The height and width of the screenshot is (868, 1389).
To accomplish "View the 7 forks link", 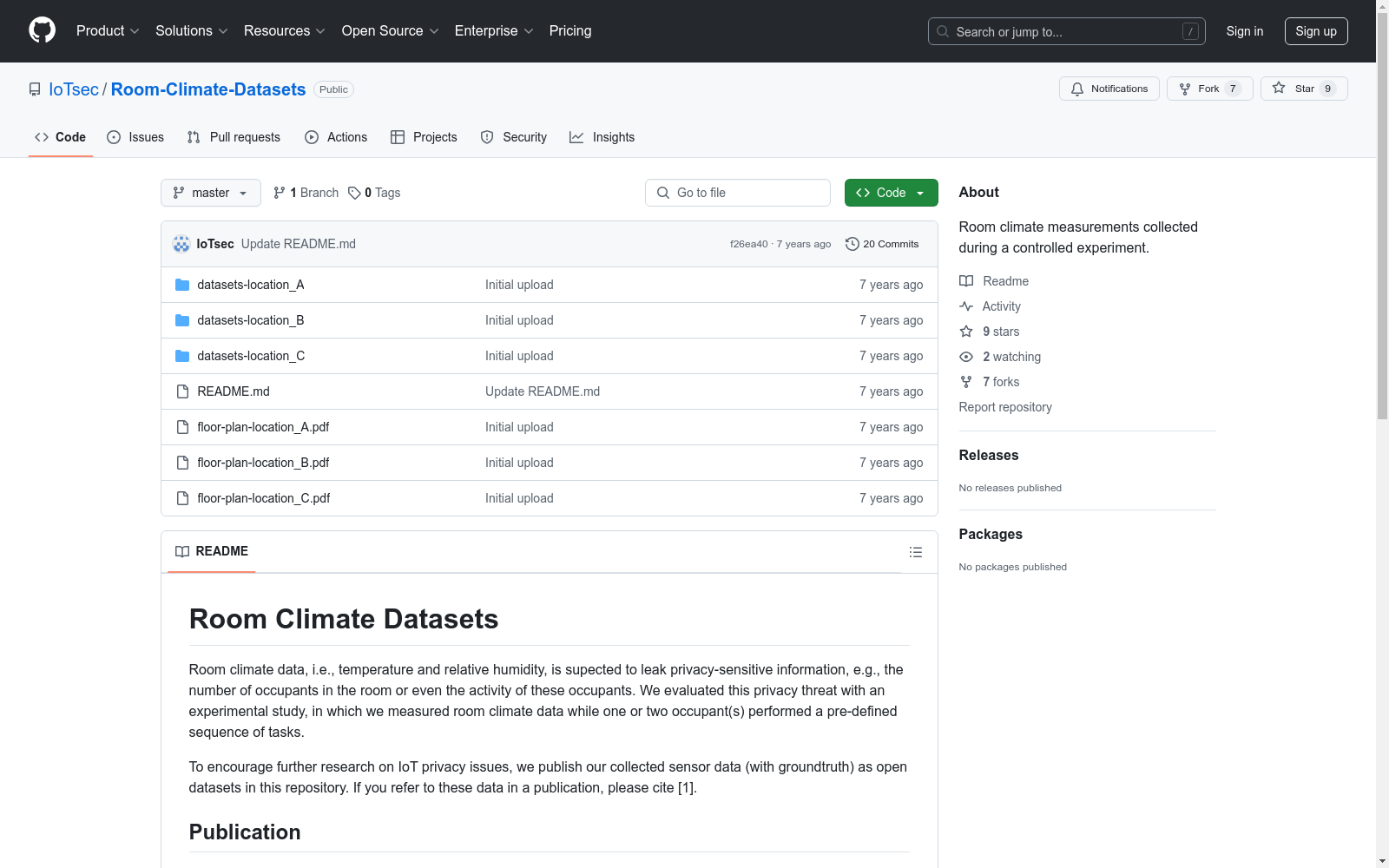I will coord(990,382).
